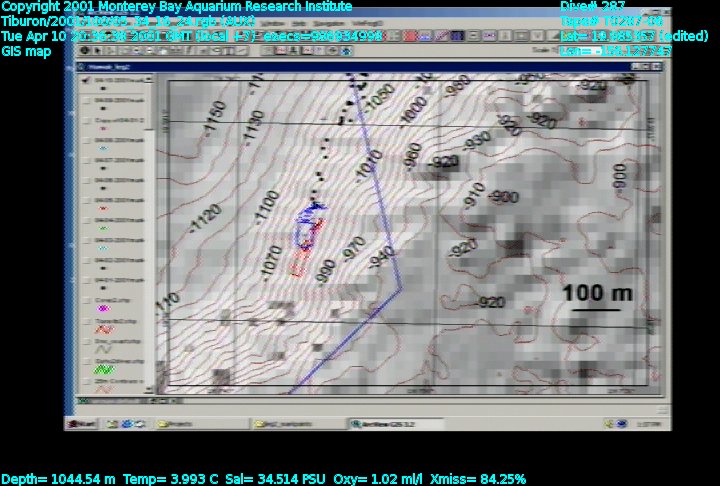
Task: Select the Label tool
Action: tap(217, 51)
